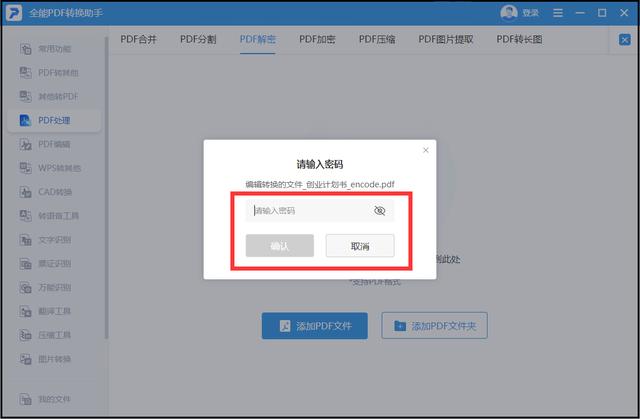
Task: Select the PDF解密 tab
Action: click(258, 39)
